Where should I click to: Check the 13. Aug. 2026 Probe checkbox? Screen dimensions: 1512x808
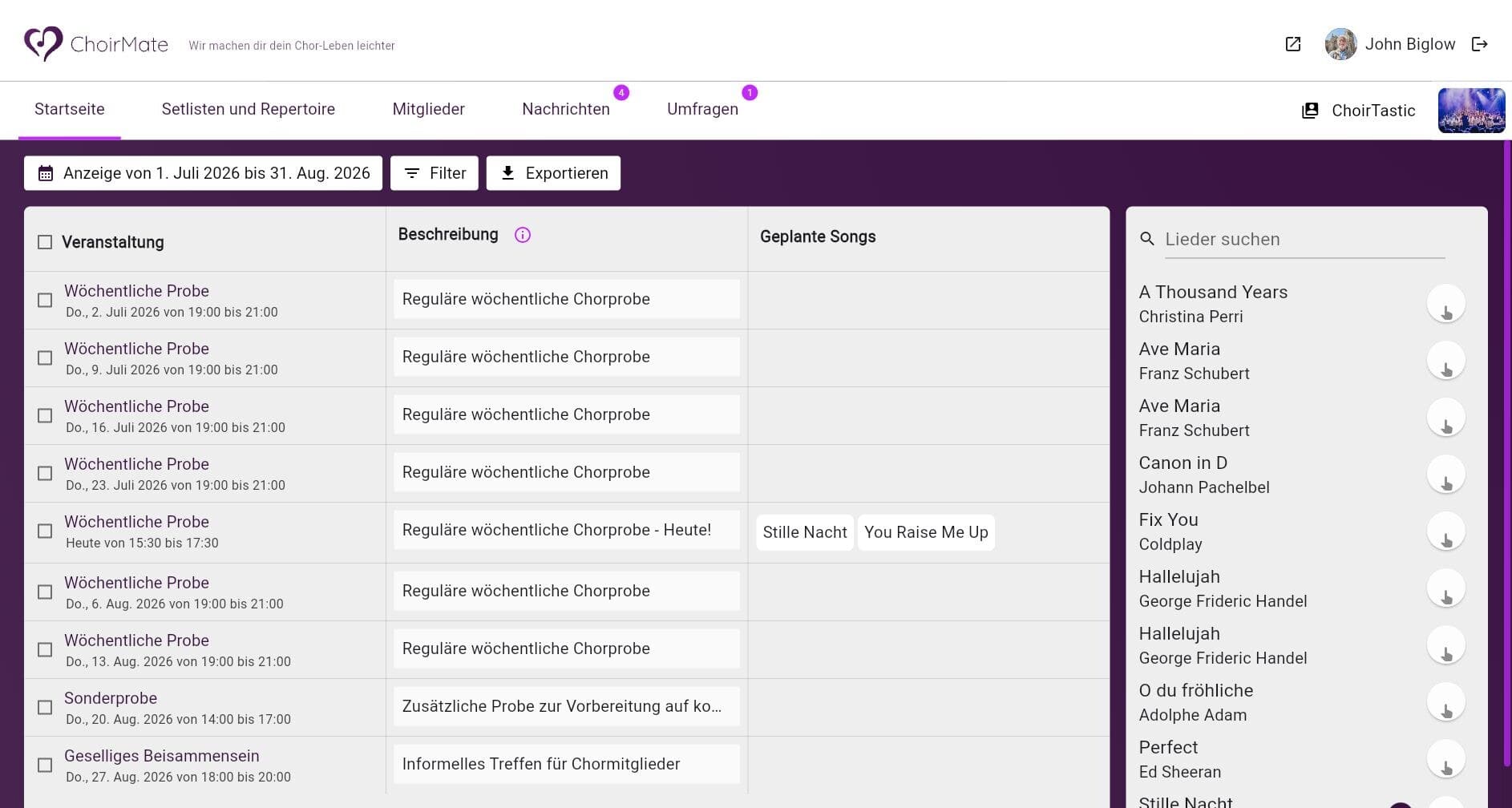tap(45, 649)
